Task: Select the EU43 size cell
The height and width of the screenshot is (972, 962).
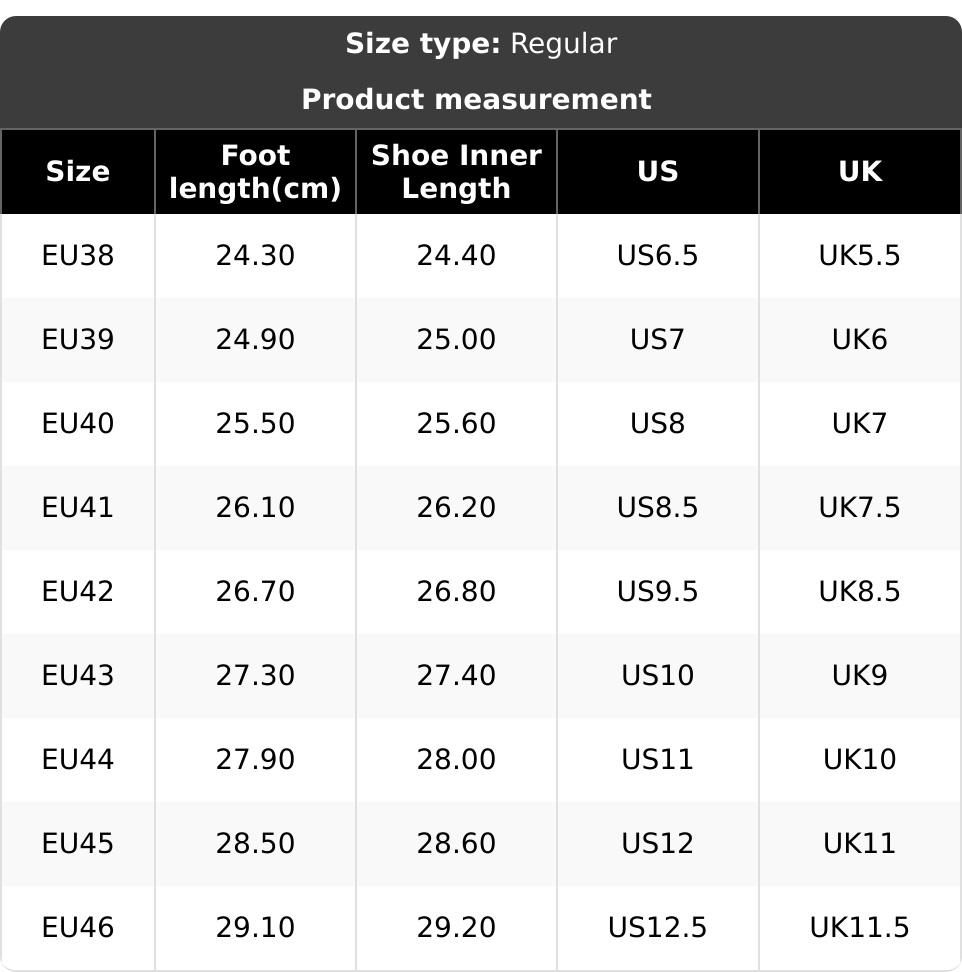Action: tap(78, 676)
